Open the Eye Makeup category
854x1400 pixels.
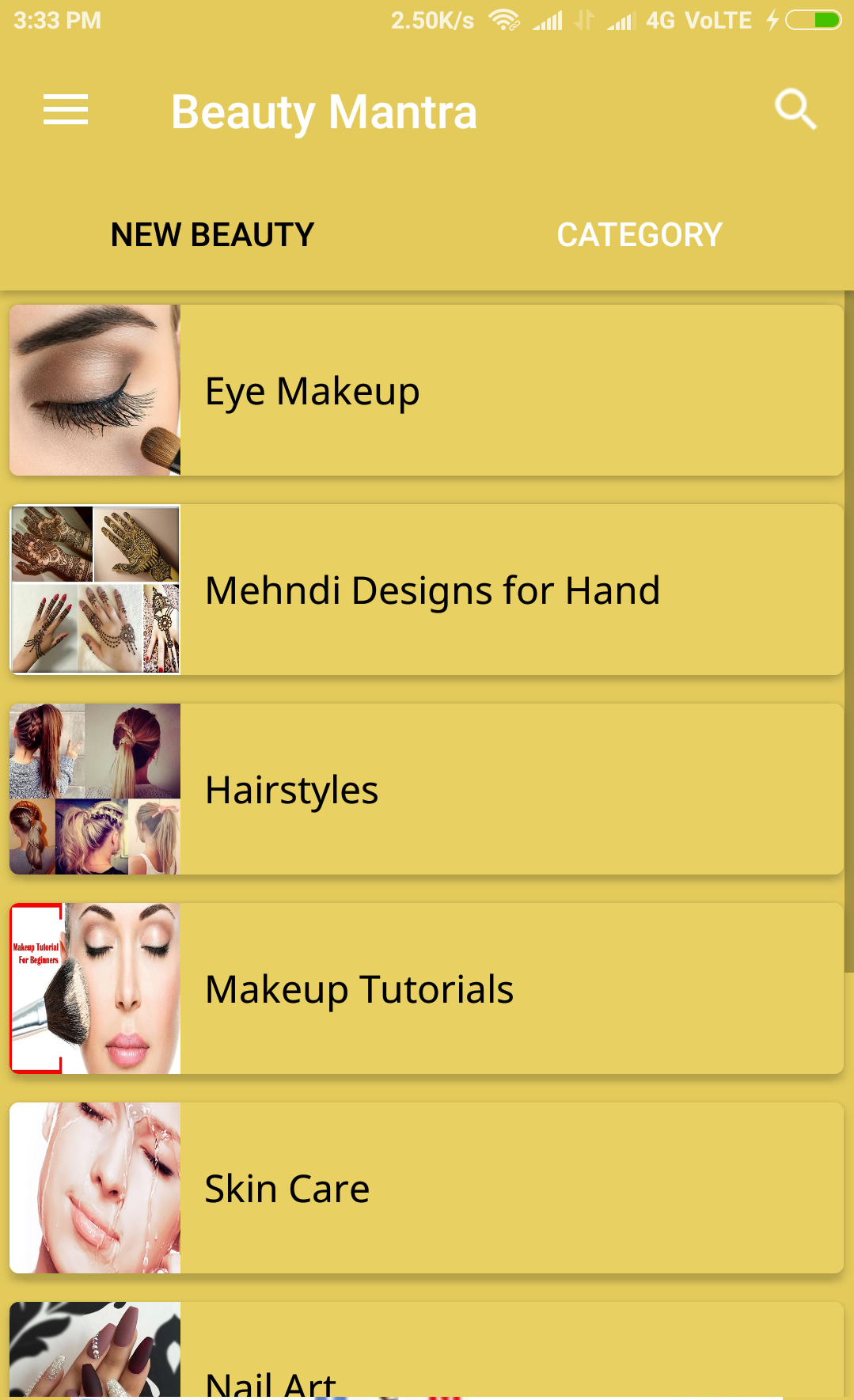[x=427, y=390]
